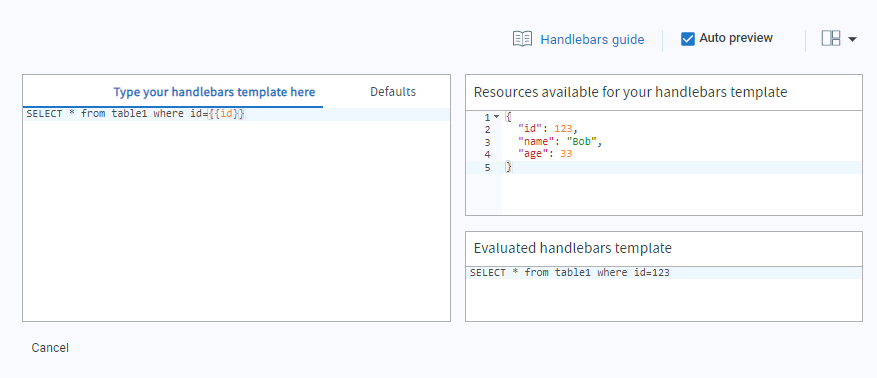Open the Handlebars guide book icon
The width and height of the screenshot is (877, 378).
[522, 39]
